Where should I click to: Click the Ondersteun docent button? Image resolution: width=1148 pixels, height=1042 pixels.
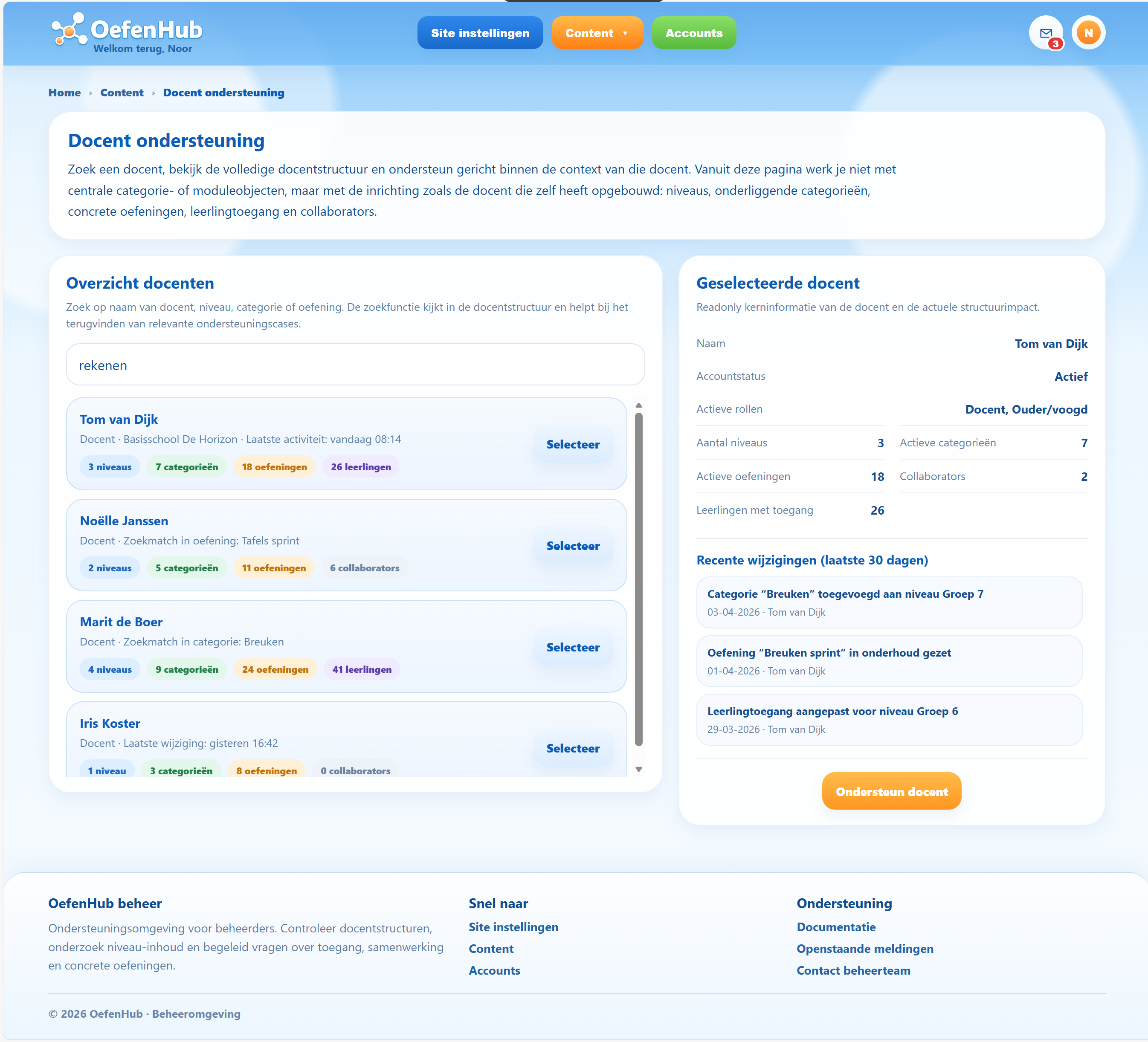(x=891, y=791)
